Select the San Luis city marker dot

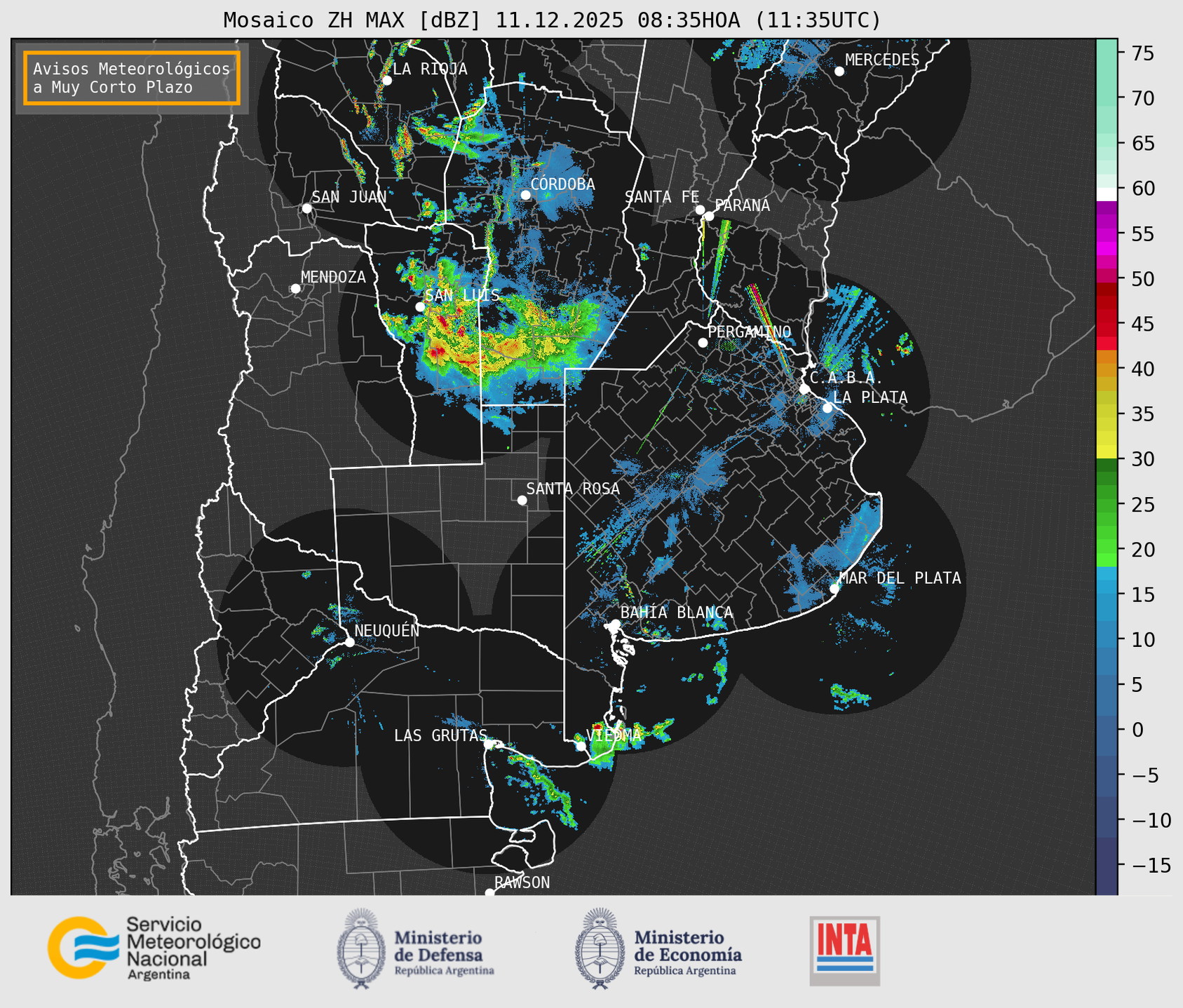420,307
